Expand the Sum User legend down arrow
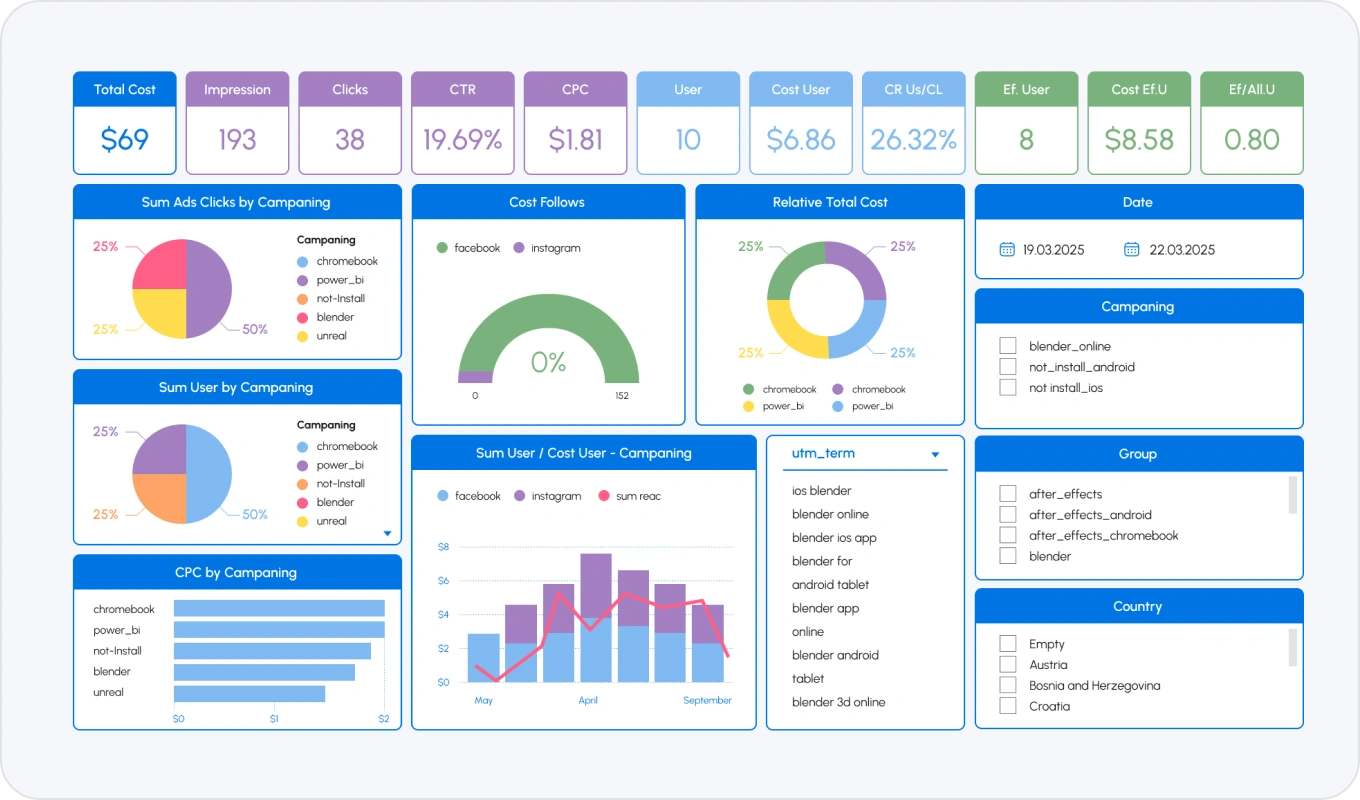Image resolution: width=1360 pixels, height=800 pixels. [x=387, y=534]
